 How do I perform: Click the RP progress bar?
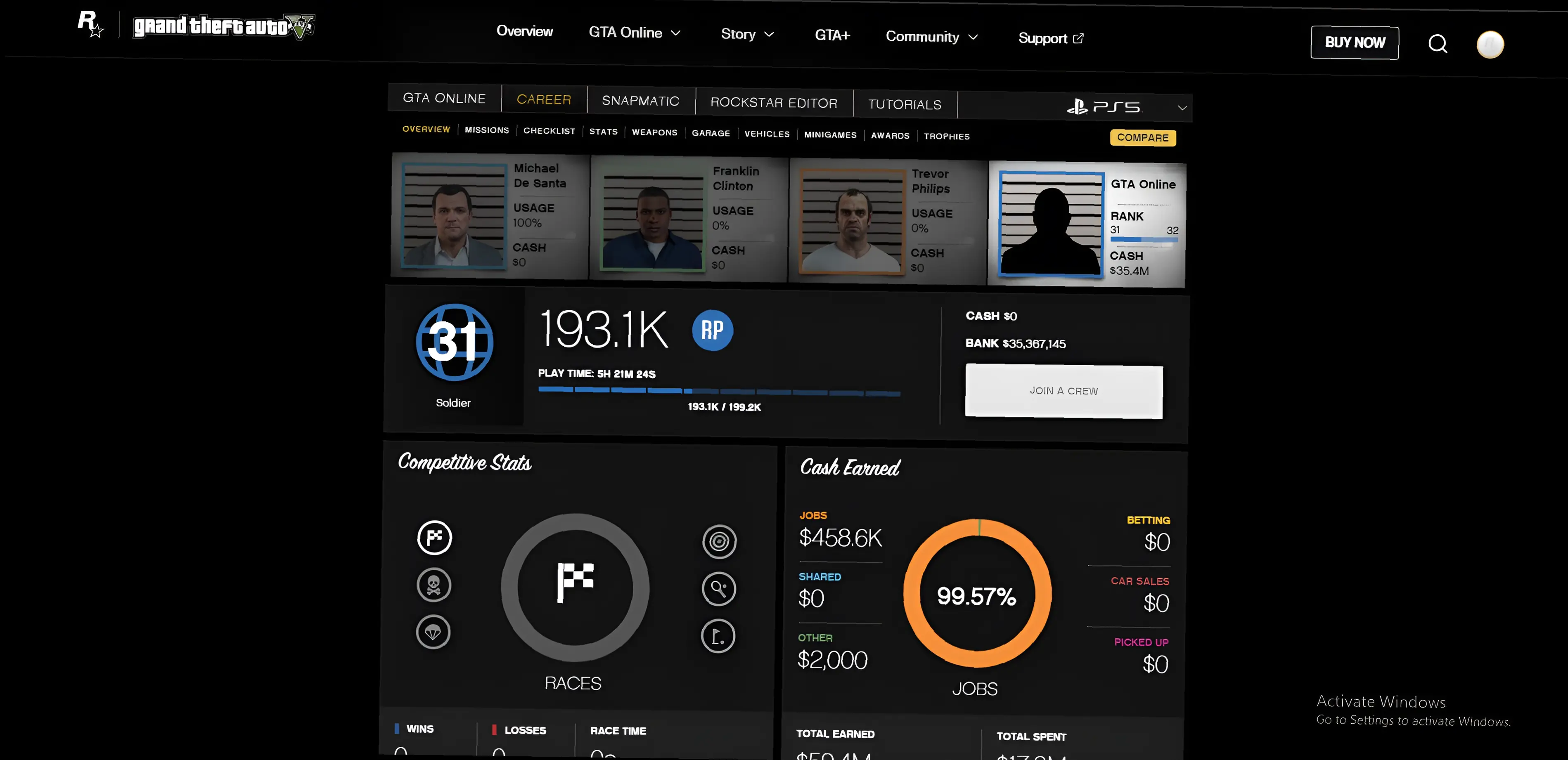(719, 392)
